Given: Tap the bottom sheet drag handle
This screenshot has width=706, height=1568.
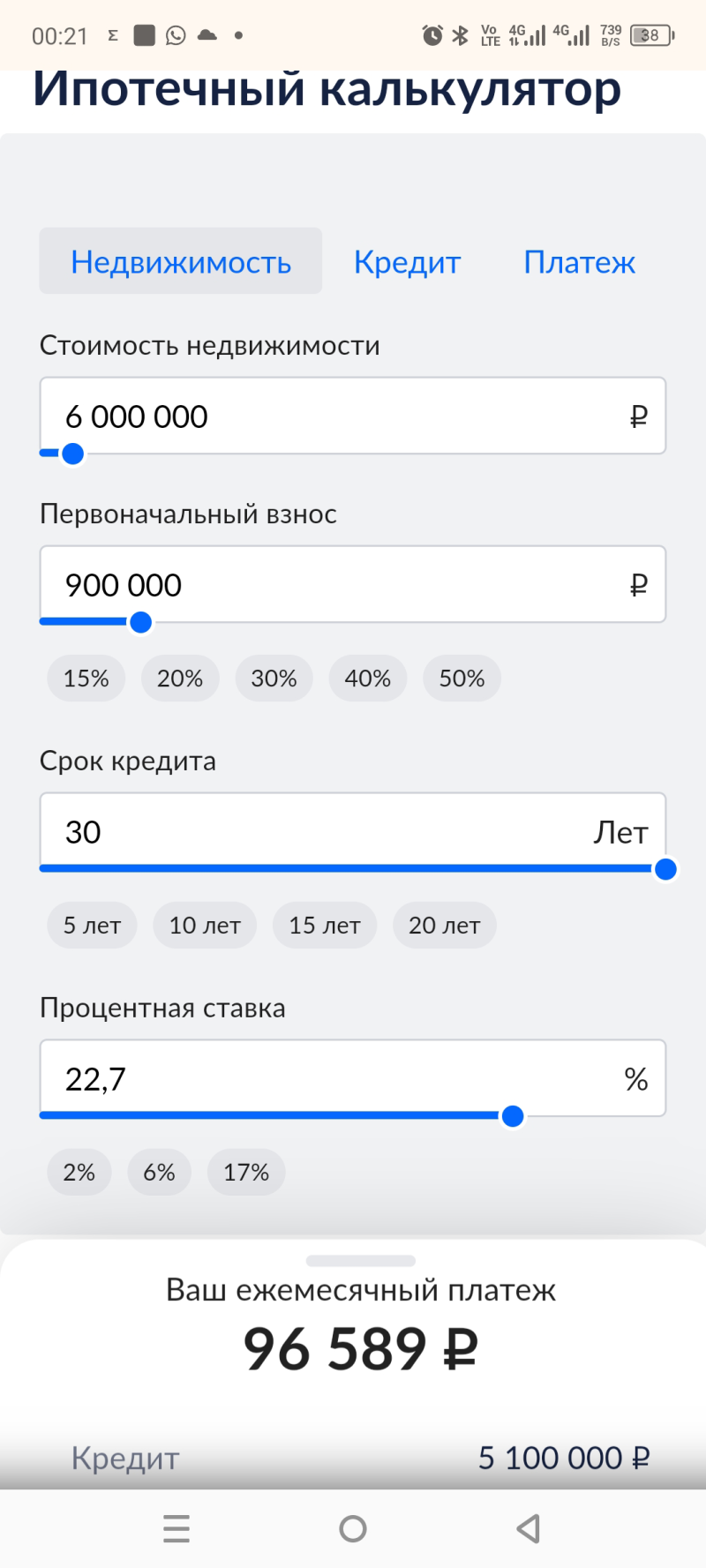Looking at the screenshot, I should click(360, 1260).
